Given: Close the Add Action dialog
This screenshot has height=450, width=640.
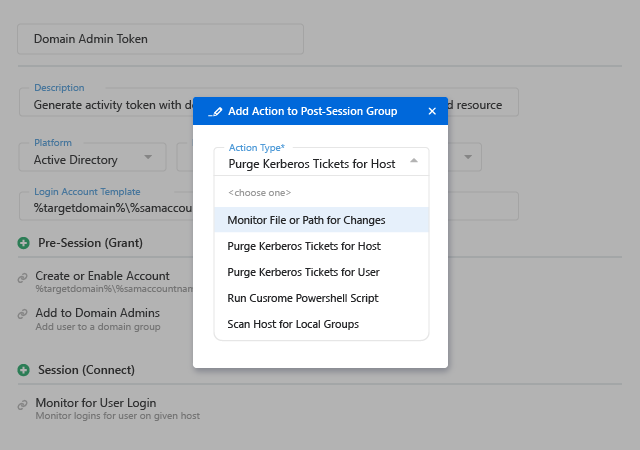Looking at the screenshot, I should pyautogui.click(x=432, y=111).
